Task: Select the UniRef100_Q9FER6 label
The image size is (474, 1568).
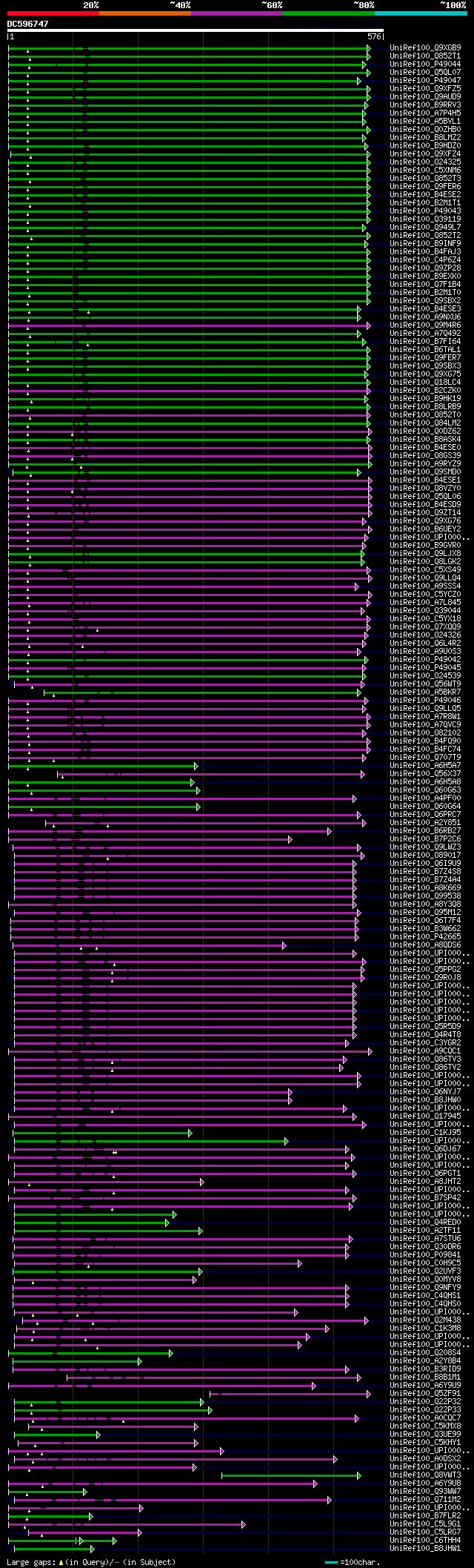Action: (x=425, y=187)
